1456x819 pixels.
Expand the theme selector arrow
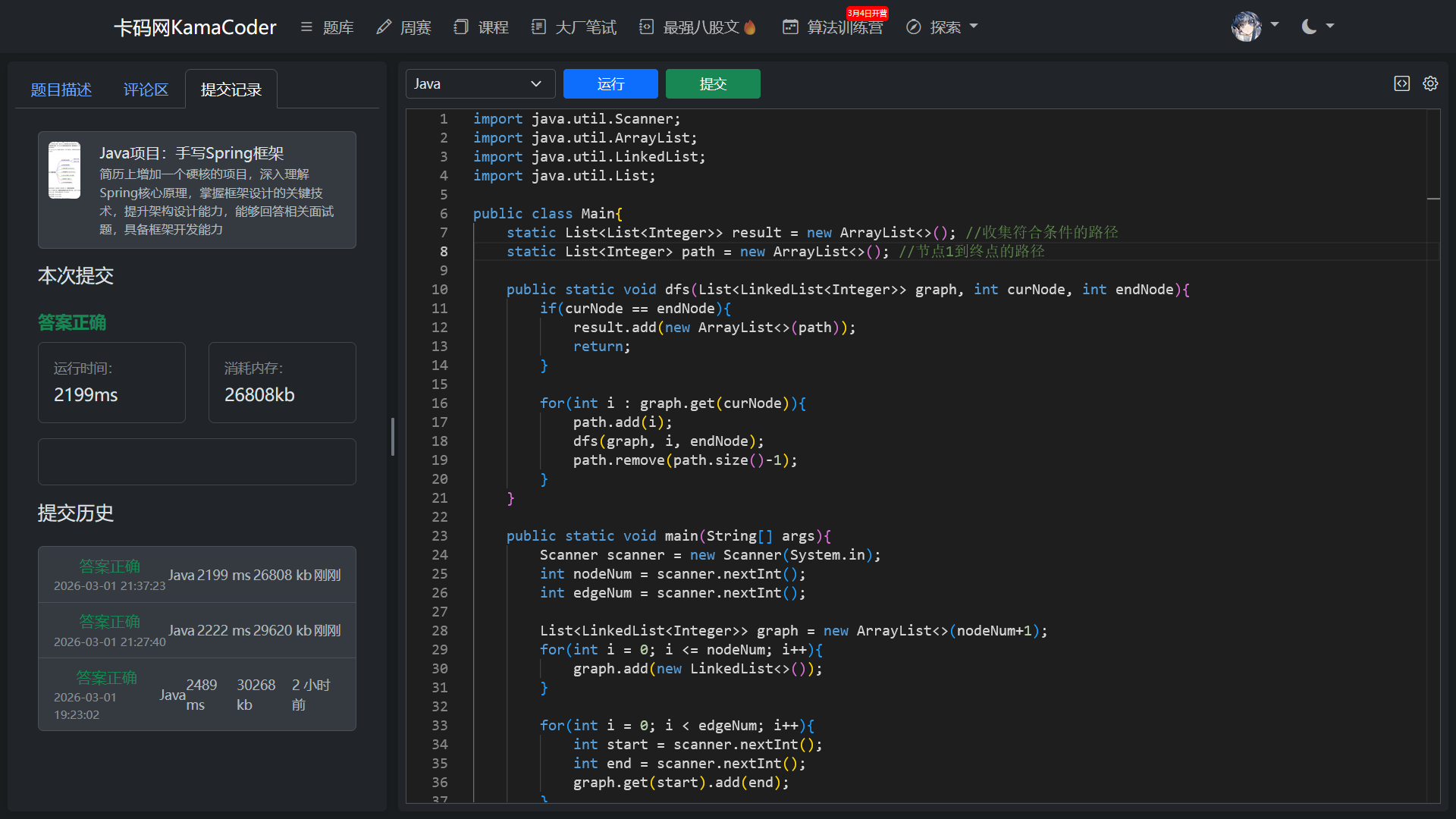coord(1330,27)
